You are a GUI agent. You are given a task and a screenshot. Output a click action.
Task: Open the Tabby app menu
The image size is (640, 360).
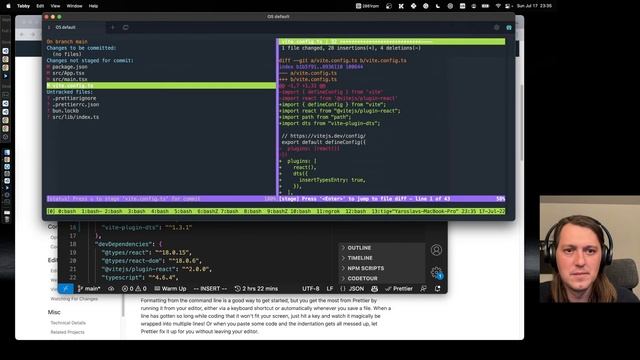(23, 6)
